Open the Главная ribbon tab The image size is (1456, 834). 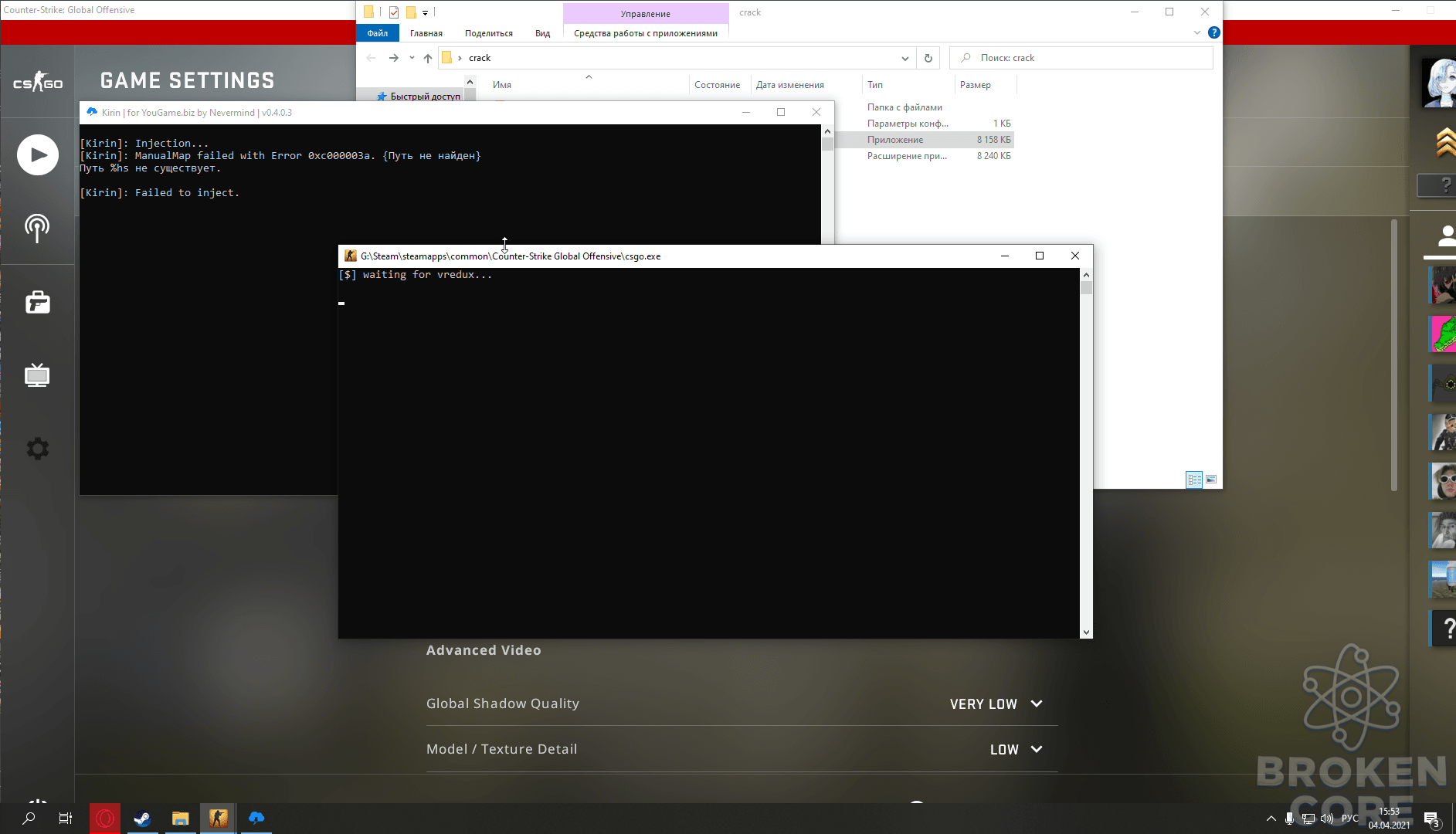pyautogui.click(x=426, y=33)
